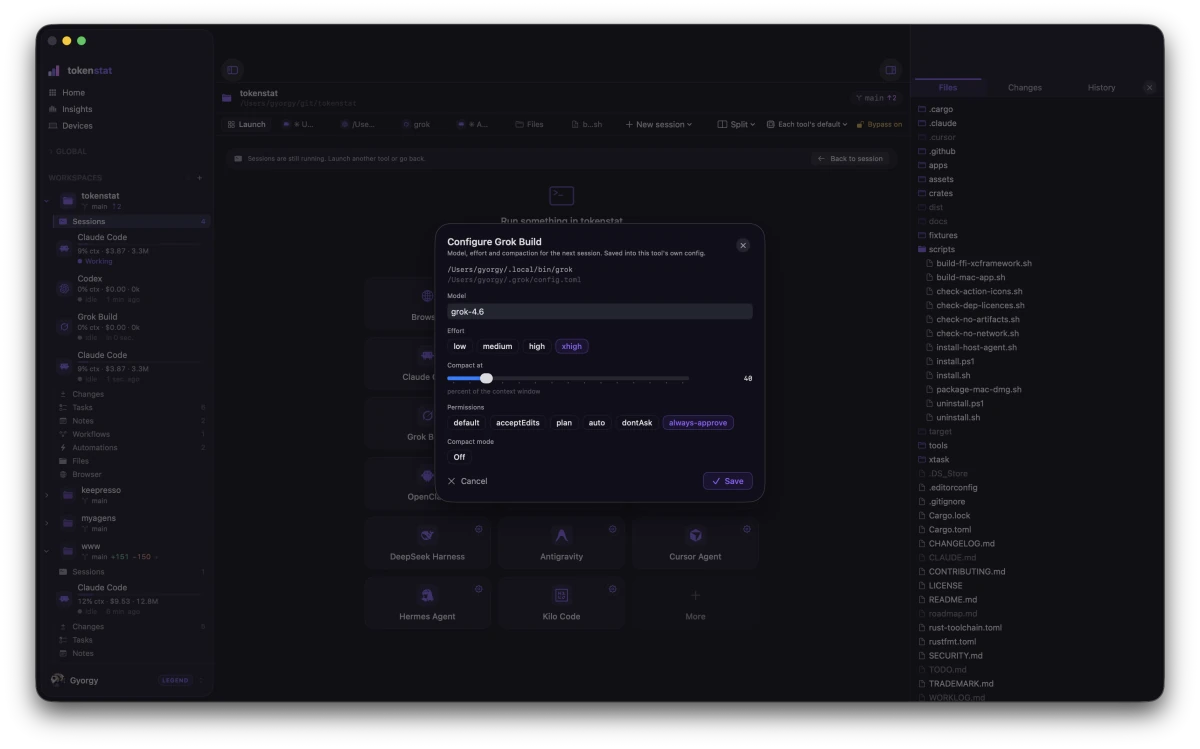Open Automations in tokenstat workspace
1200x749 pixels.
pos(95,447)
